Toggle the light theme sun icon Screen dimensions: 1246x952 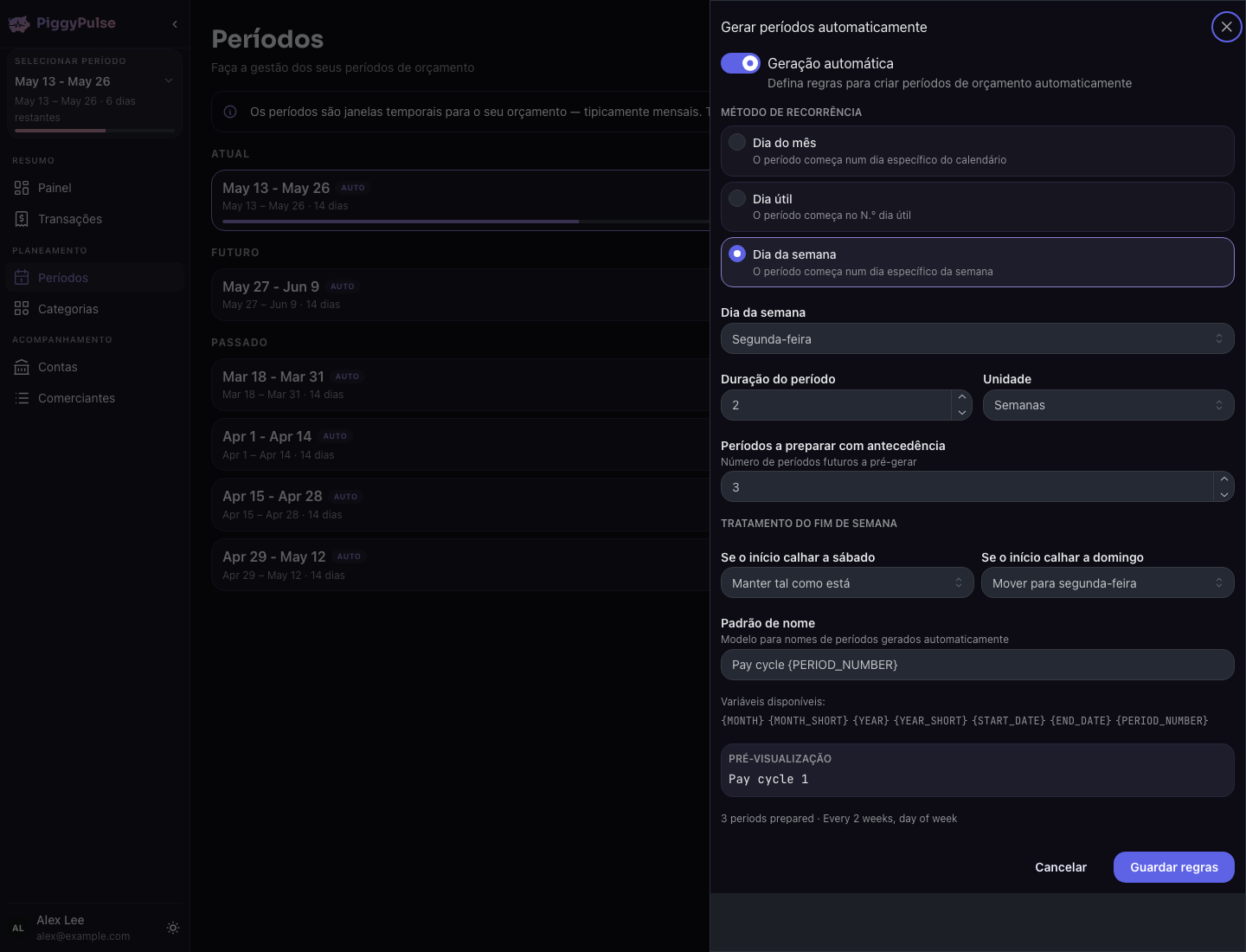173,928
